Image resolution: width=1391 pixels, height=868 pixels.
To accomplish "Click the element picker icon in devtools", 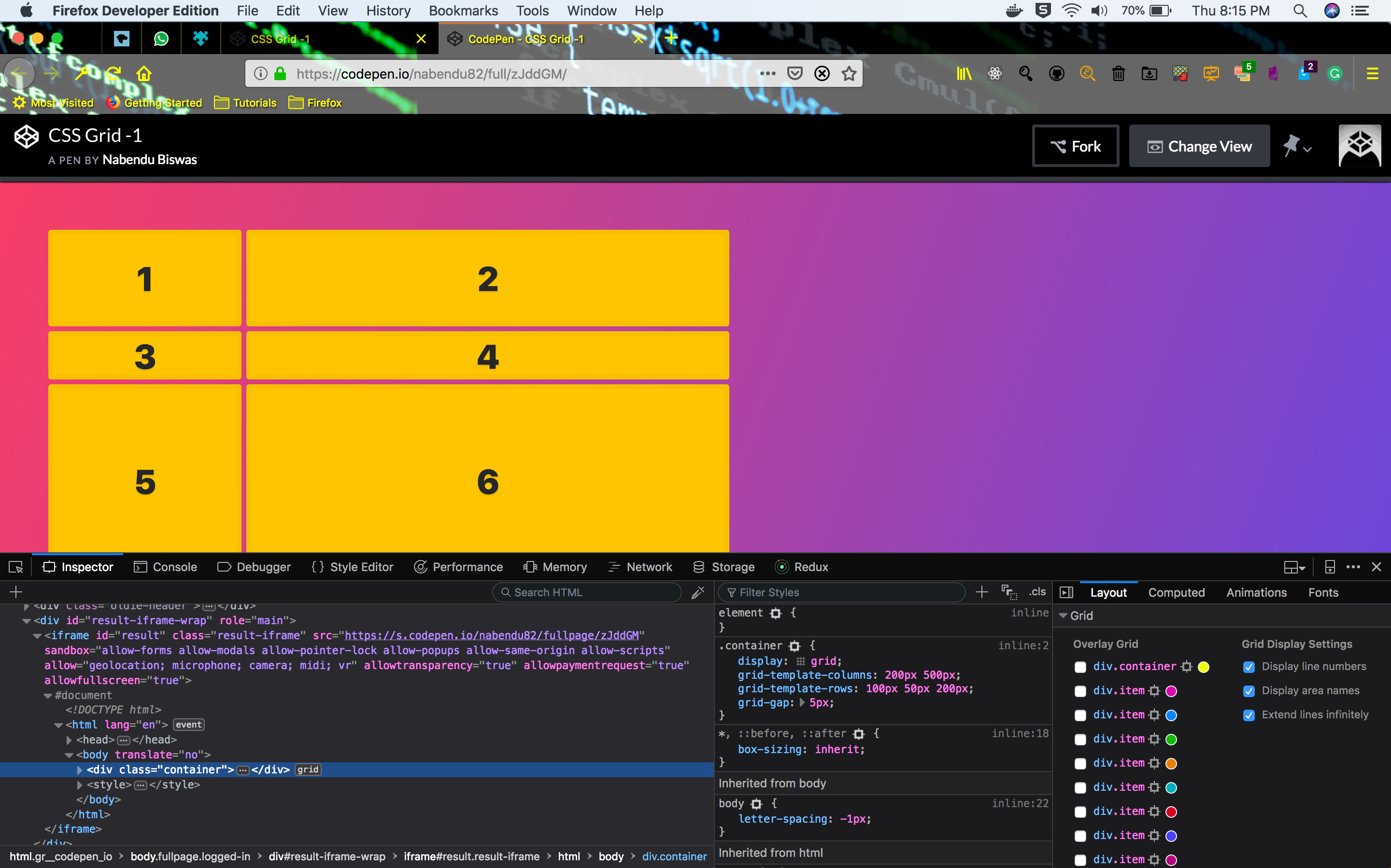I will [16, 567].
